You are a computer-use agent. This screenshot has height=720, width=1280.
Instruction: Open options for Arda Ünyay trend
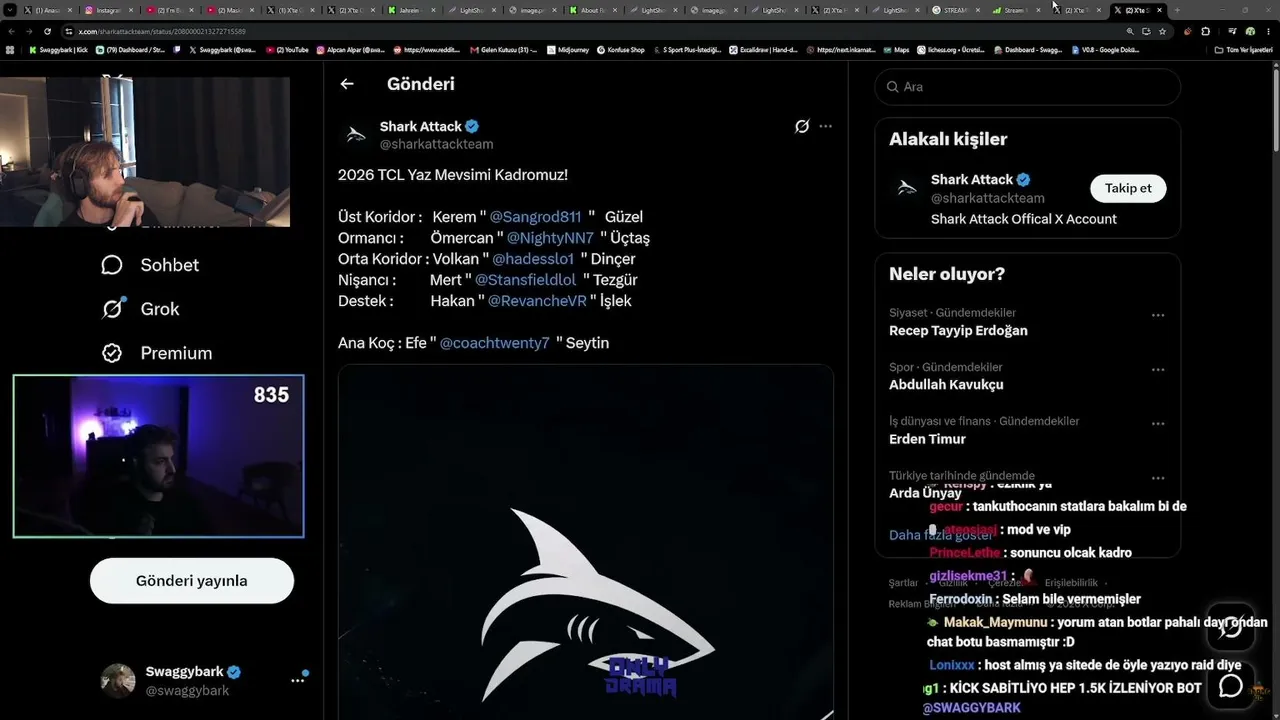[x=1158, y=477]
